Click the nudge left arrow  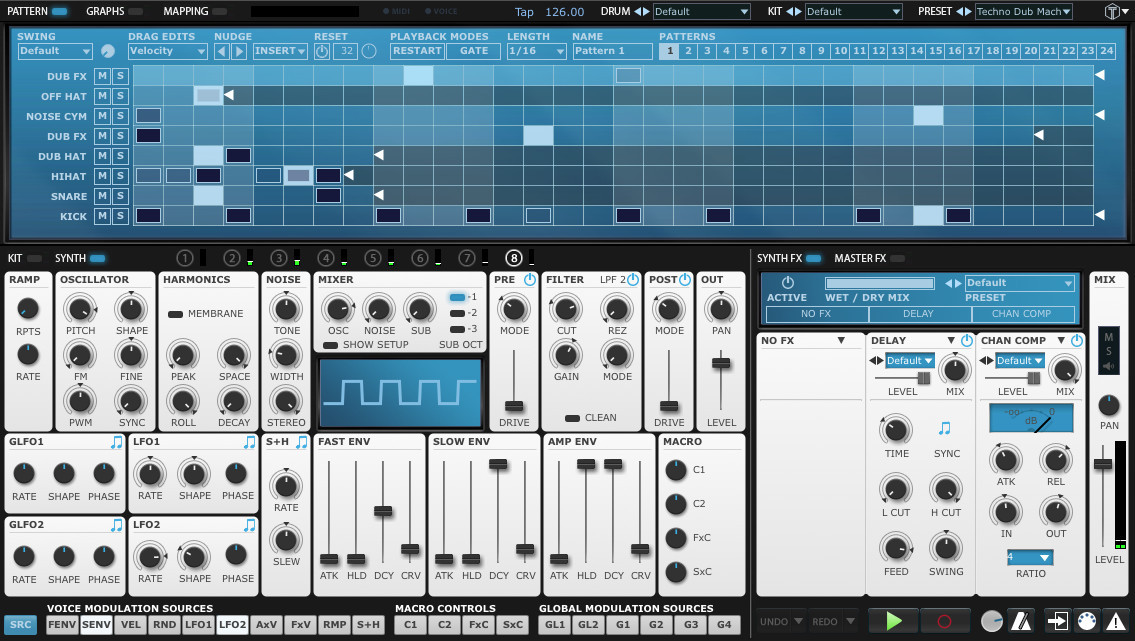(222, 51)
